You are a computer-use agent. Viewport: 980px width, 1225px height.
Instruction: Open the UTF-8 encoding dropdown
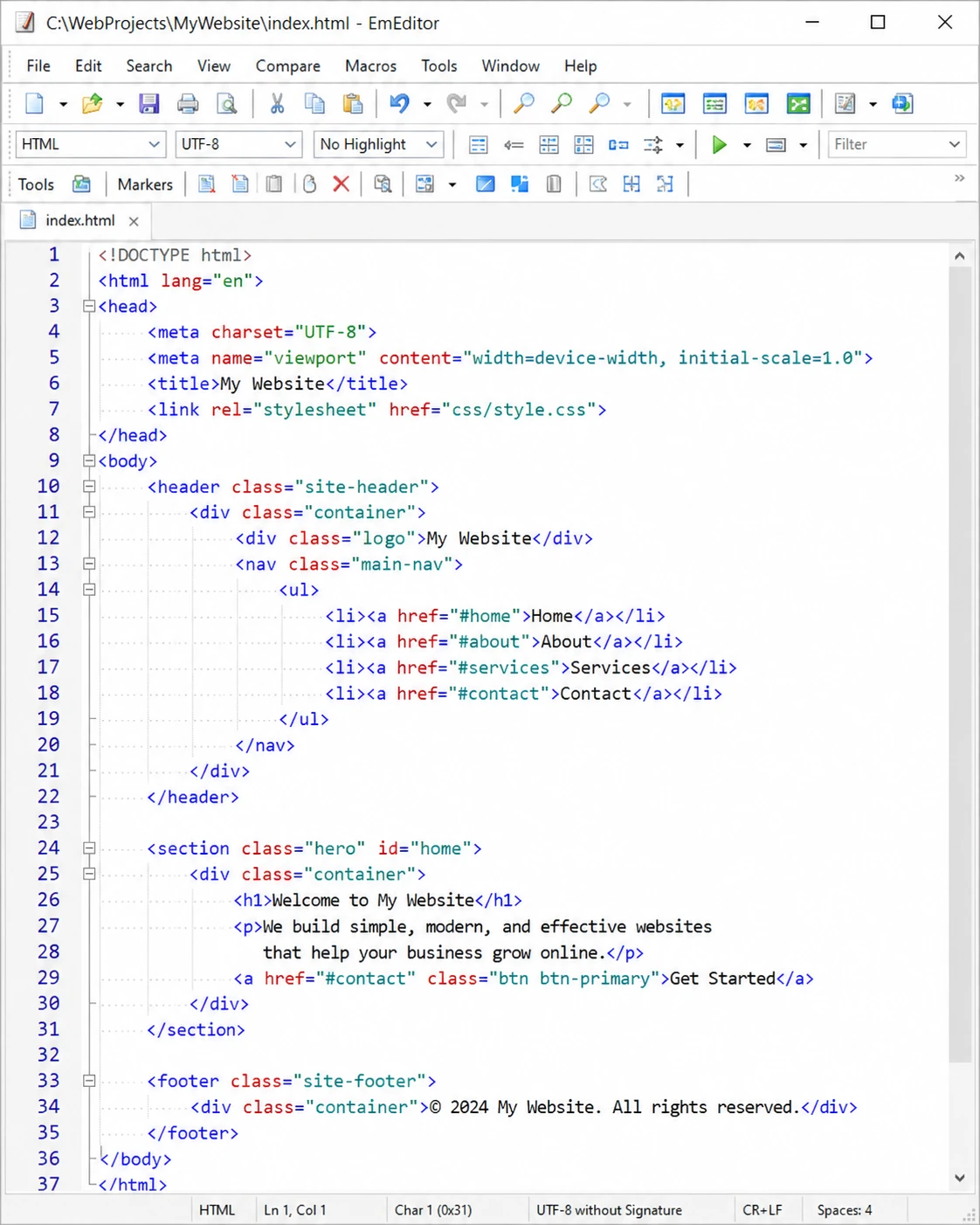(x=238, y=144)
